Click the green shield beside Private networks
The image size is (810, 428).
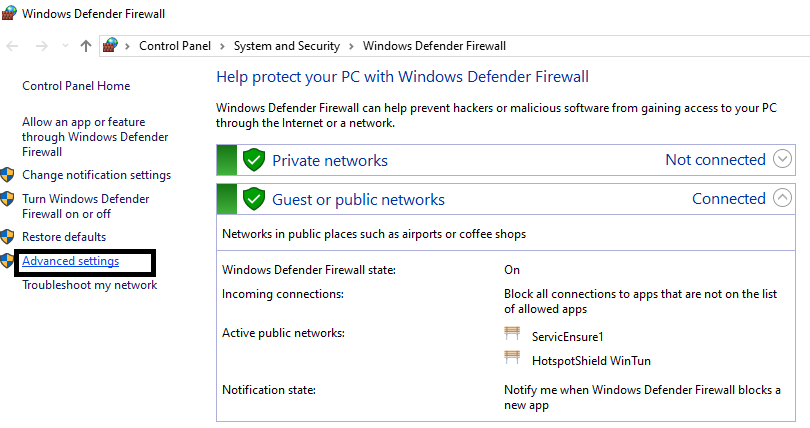(254, 160)
